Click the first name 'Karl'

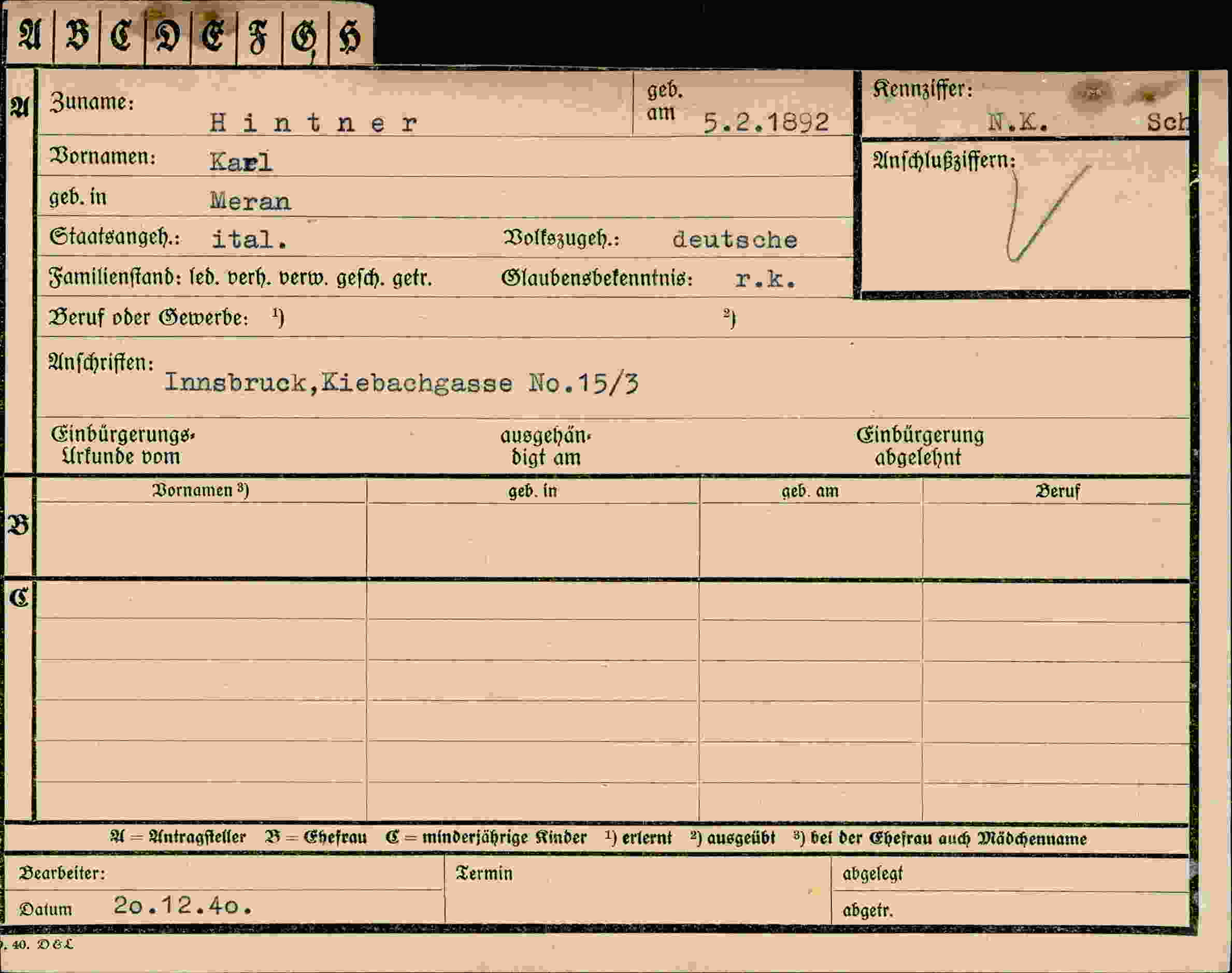[x=241, y=162]
